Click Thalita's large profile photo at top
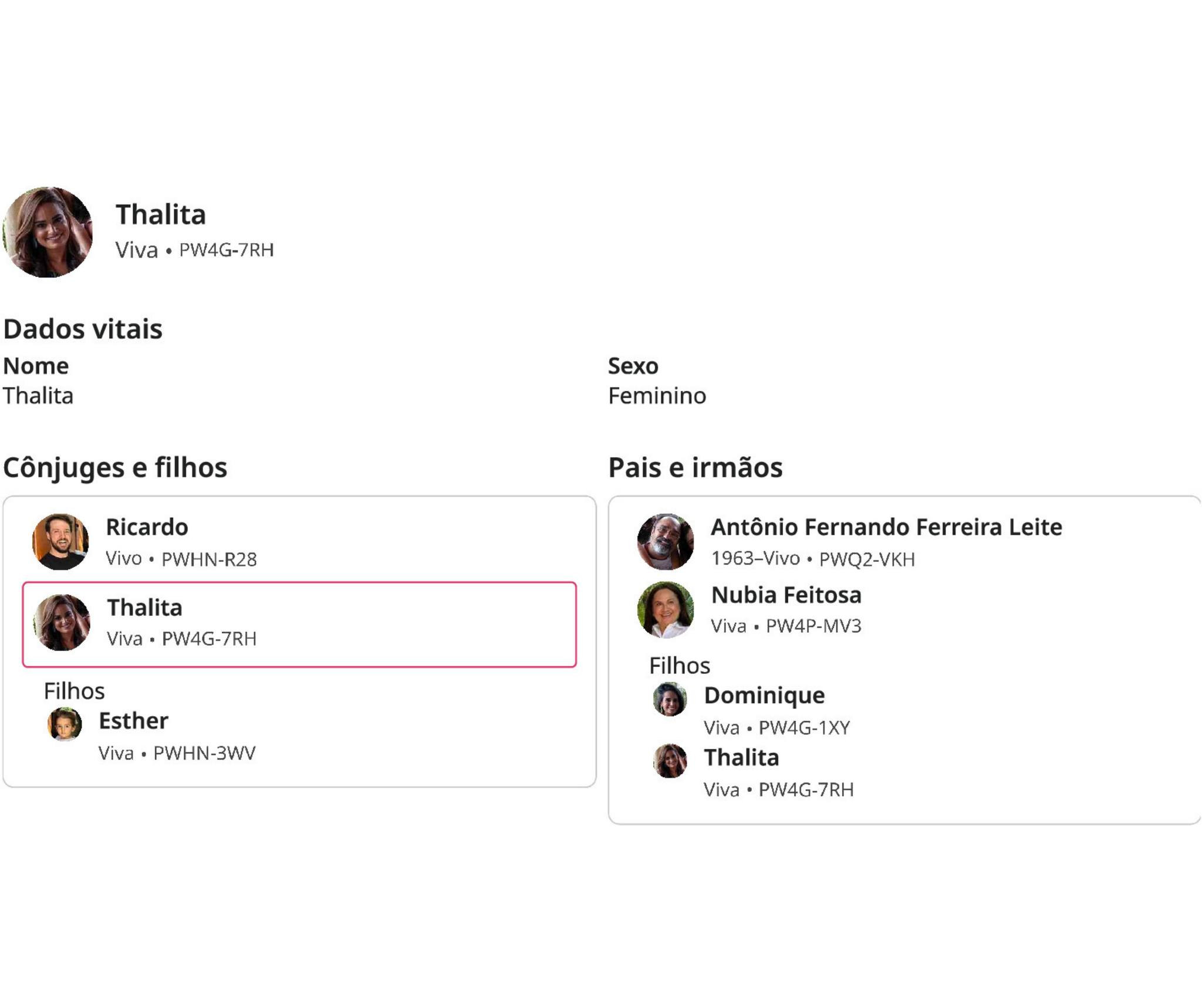 click(48, 232)
